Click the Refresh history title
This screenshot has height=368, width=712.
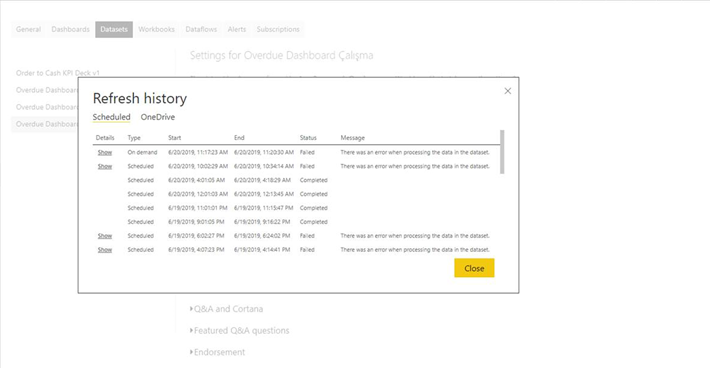pyautogui.click(x=140, y=99)
